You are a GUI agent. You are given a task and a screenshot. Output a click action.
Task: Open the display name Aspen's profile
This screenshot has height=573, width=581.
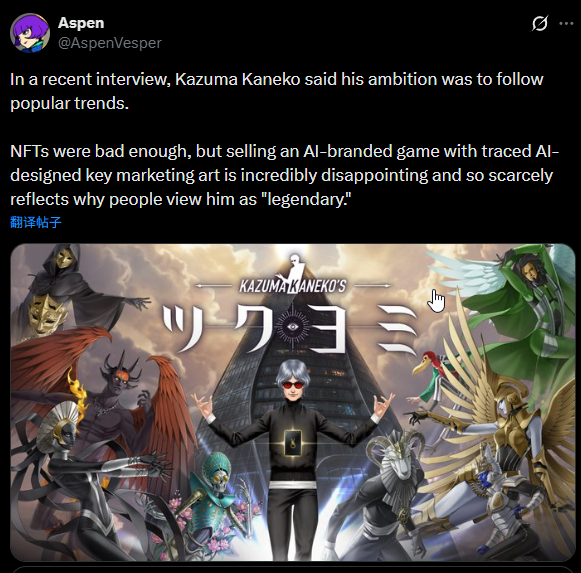point(81,23)
